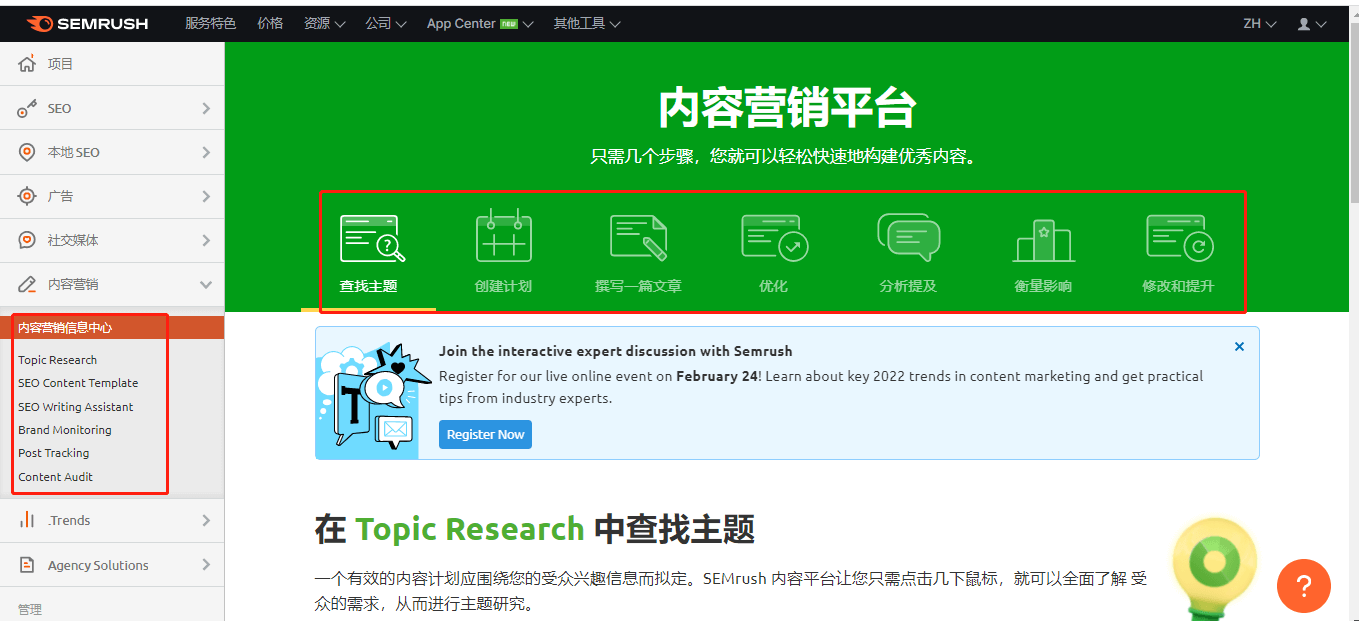Select the 查找主题 tab label

click(x=368, y=286)
